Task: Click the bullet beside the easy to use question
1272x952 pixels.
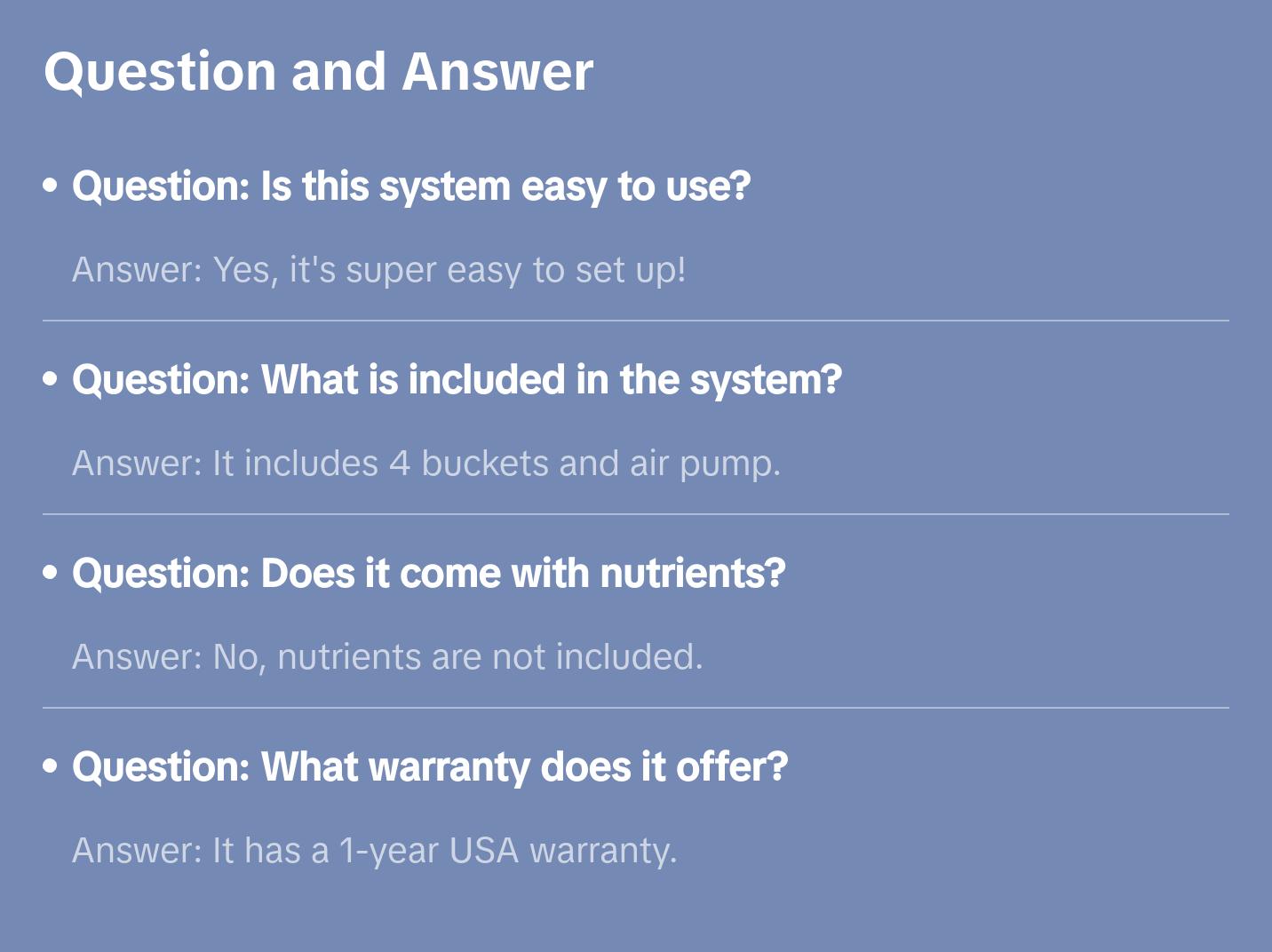Action: tap(51, 186)
